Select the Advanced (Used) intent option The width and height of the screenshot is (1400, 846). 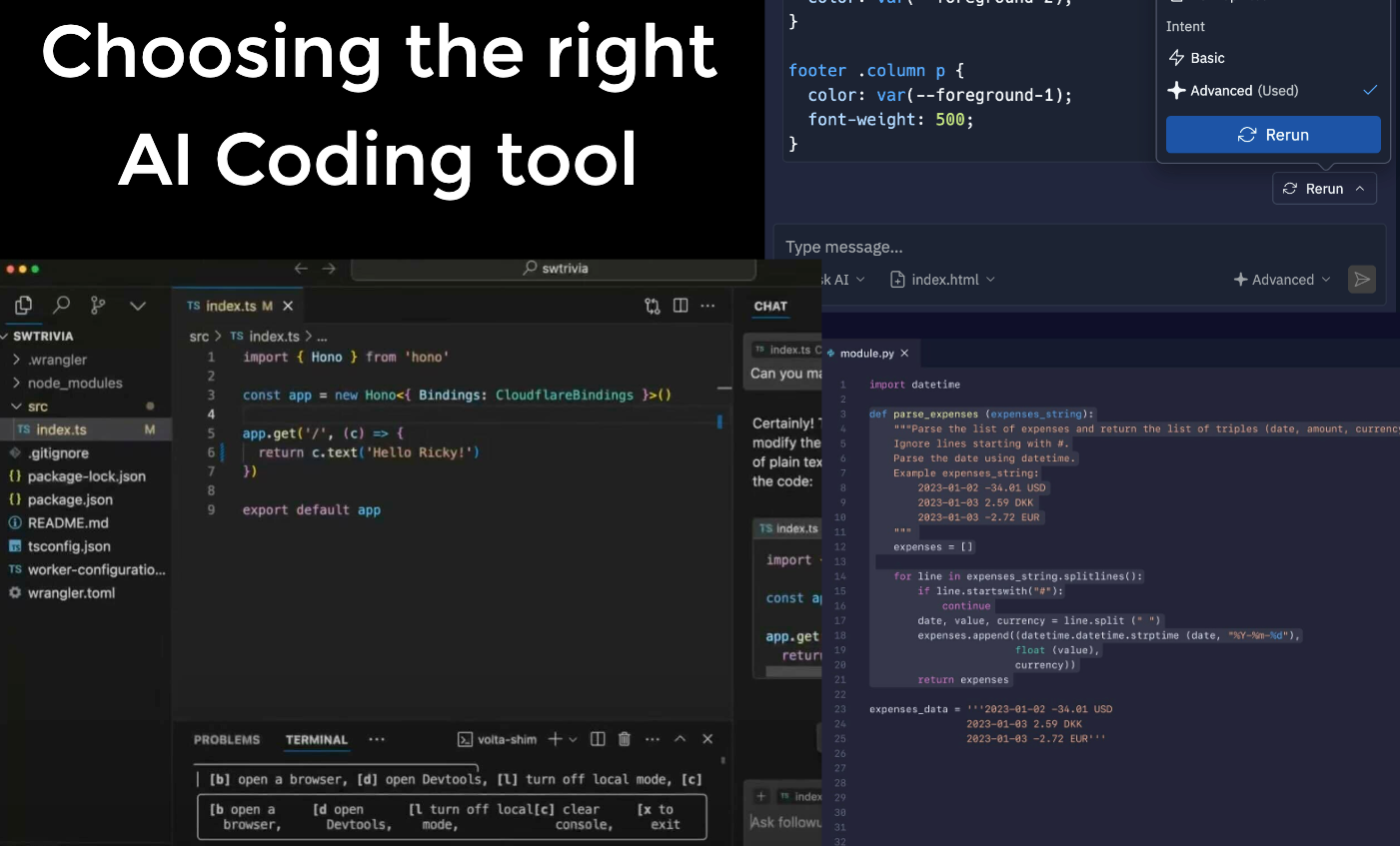(x=1244, y=91)
